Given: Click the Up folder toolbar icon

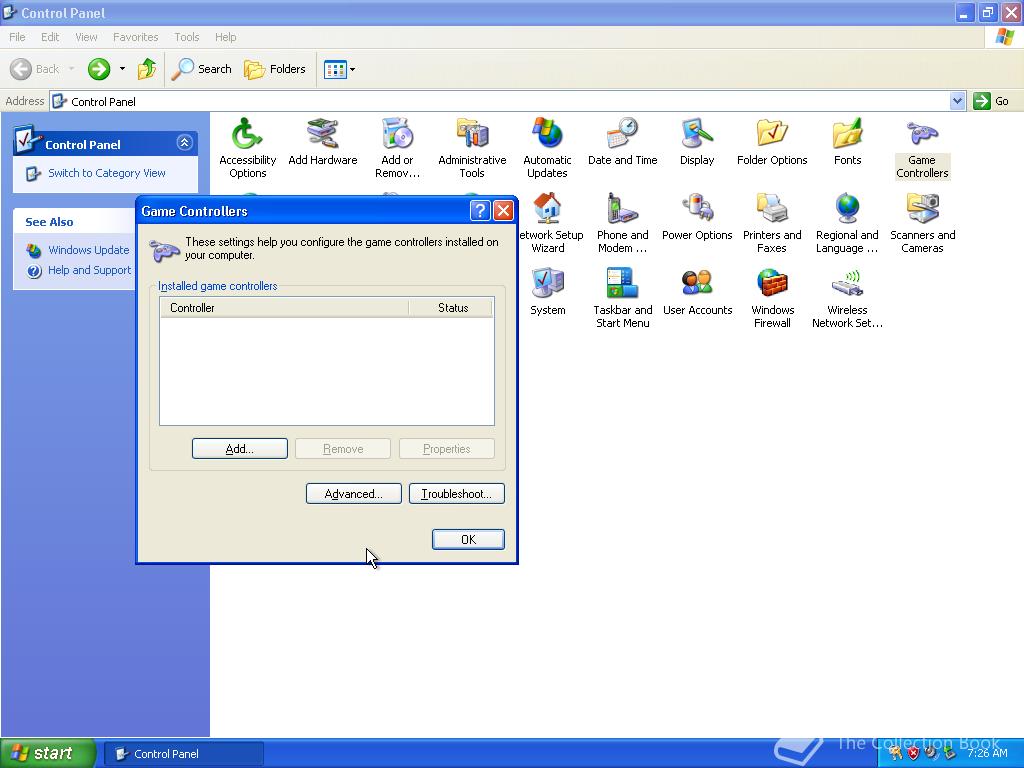Looking at the screenshot, I should (146, 69).
